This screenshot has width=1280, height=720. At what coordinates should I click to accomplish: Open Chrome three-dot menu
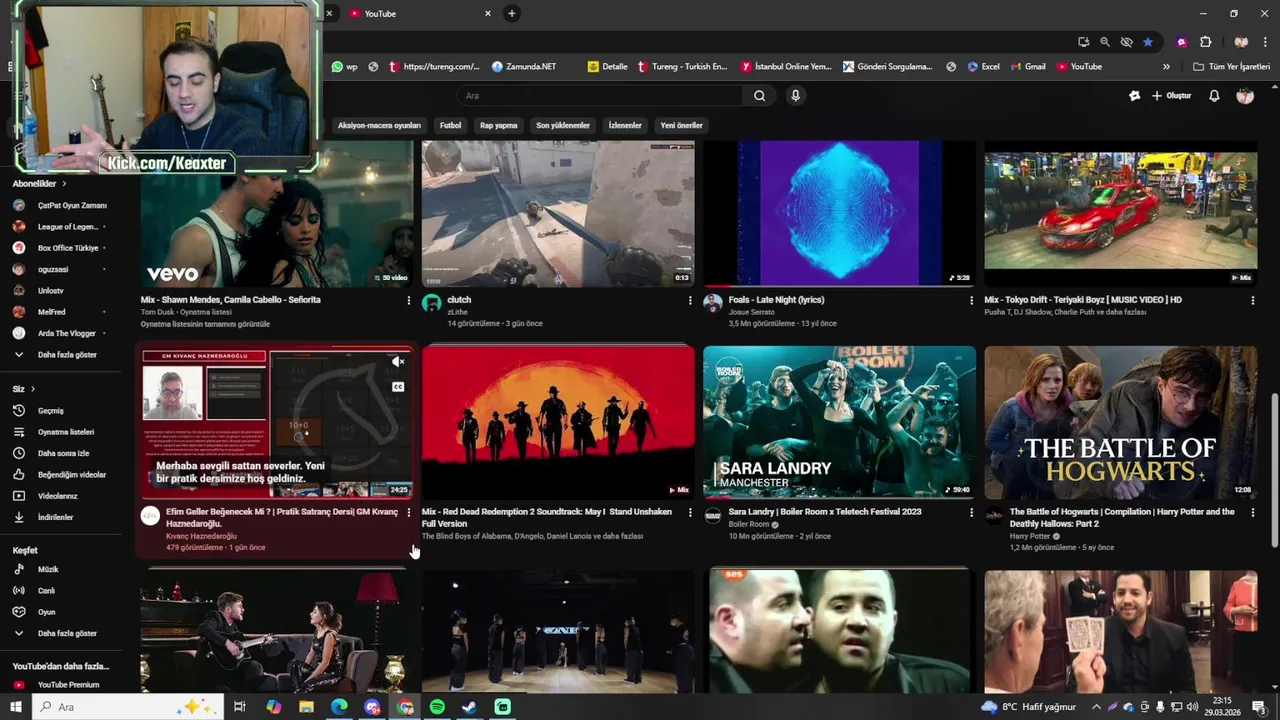tap(1265, 42)
